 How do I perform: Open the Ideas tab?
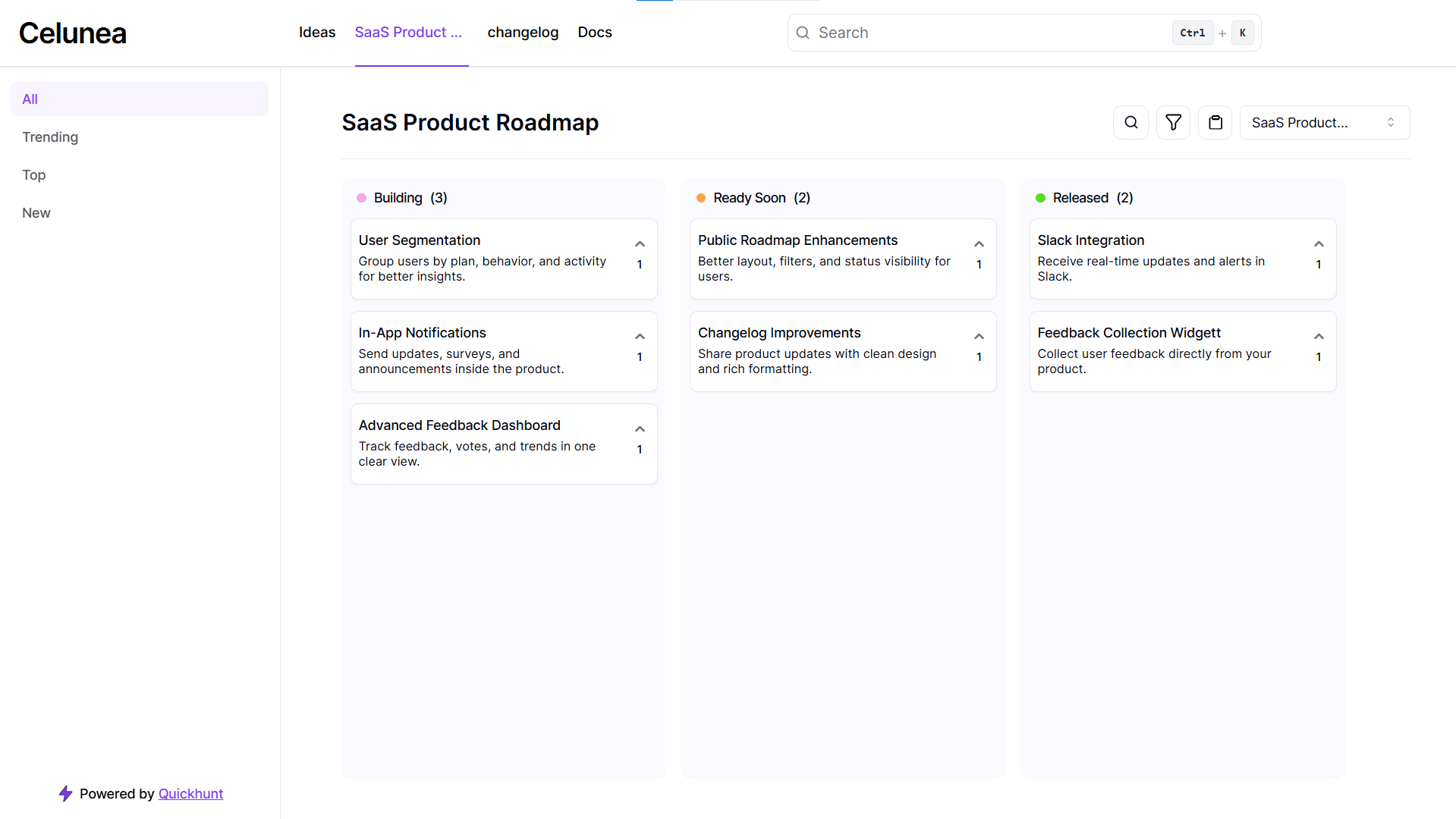[317, 32]
